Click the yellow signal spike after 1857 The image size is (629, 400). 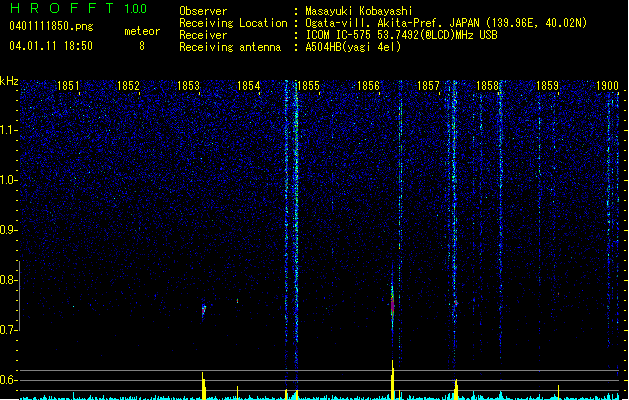point(456,389)
